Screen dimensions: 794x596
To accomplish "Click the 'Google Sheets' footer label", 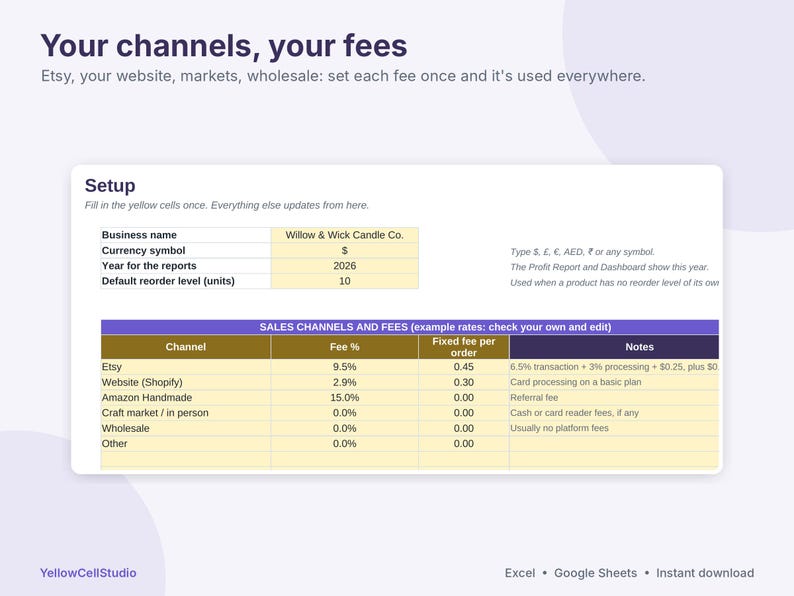I will point(596,573).
